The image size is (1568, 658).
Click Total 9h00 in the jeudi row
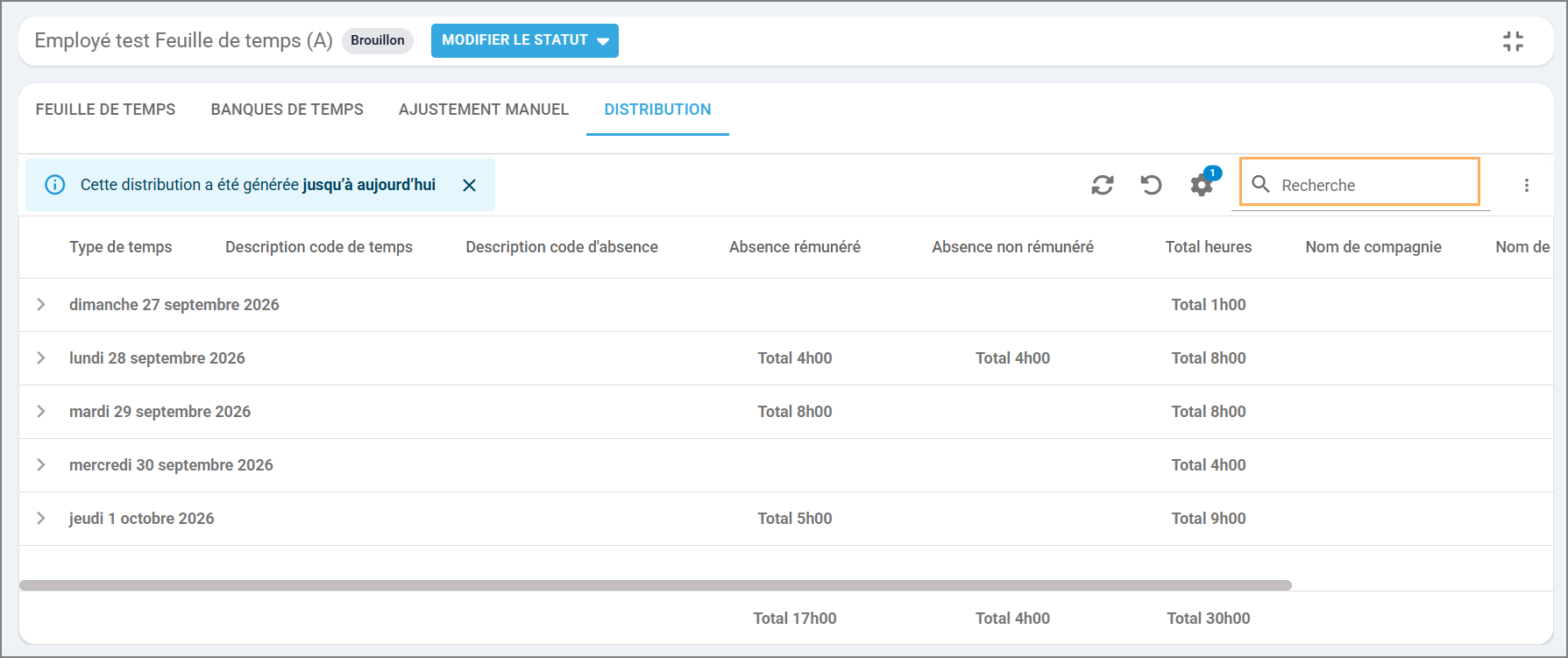pos(1209,518)
